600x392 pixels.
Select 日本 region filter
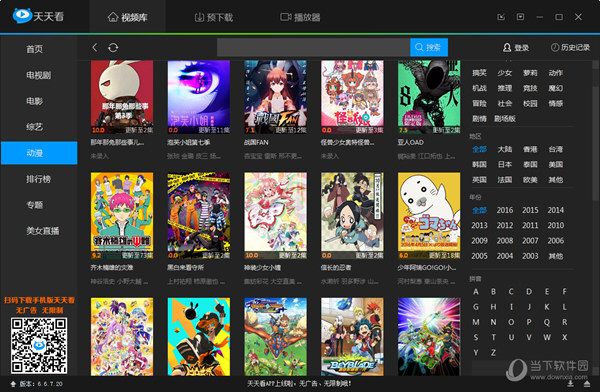coord(505,164)
